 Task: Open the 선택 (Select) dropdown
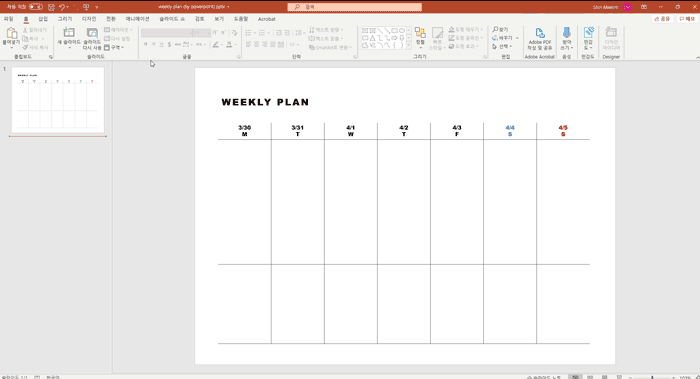503,46
